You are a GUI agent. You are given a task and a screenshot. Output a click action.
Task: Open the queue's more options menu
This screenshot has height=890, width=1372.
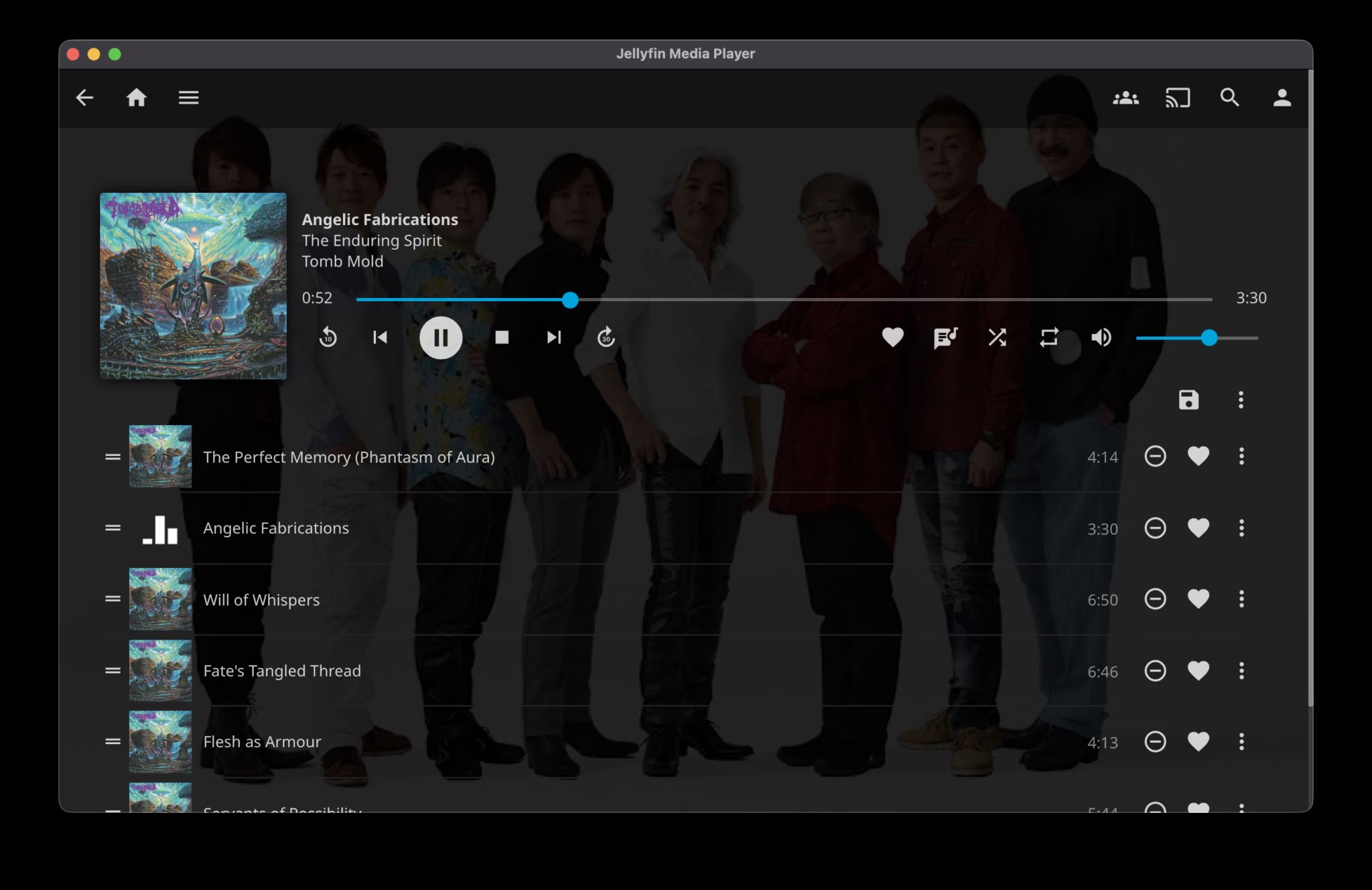pos(1241,400)
